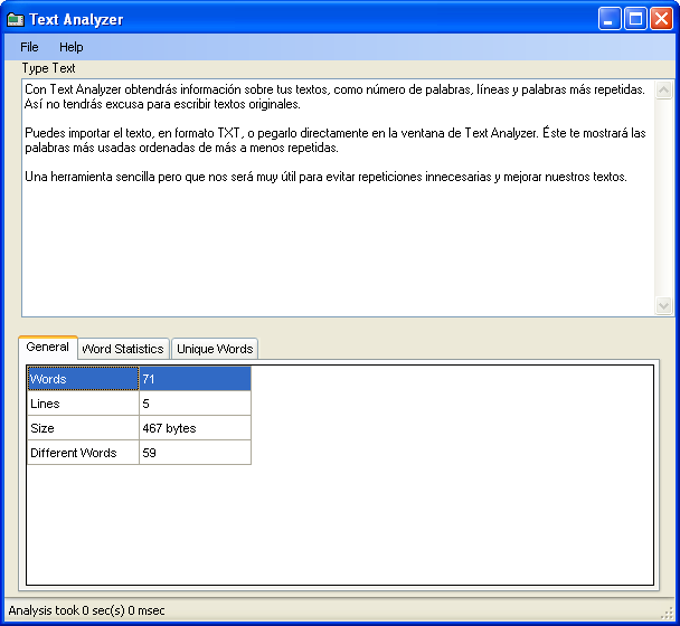Click the text area scroll up arrow
The height and width of the screenshot is (626, 680).
(x=664, y=90)
